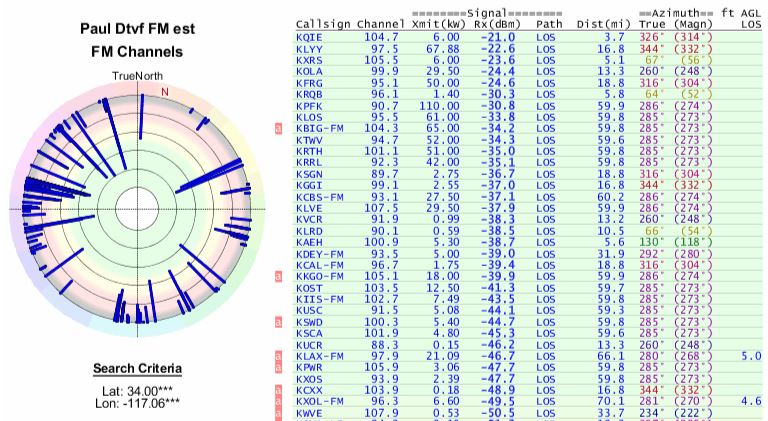This screenshot has width=768, height=421.
Task: Select the KCBS-FM callsign
Action: point(320,198)
